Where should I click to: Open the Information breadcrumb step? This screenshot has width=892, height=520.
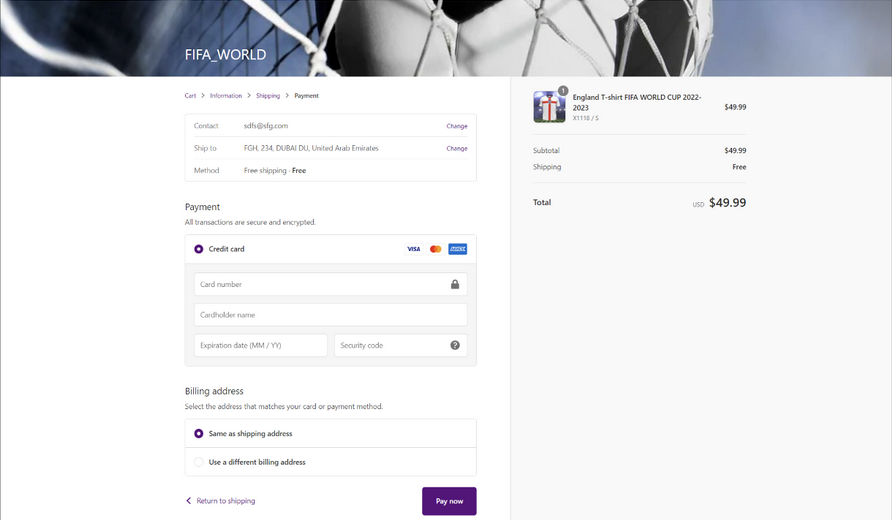click(x=226, y=96)
